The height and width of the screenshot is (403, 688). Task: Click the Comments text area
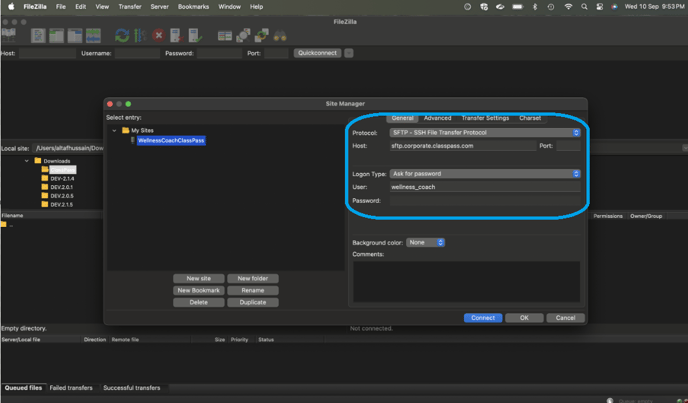pos(466,282)
